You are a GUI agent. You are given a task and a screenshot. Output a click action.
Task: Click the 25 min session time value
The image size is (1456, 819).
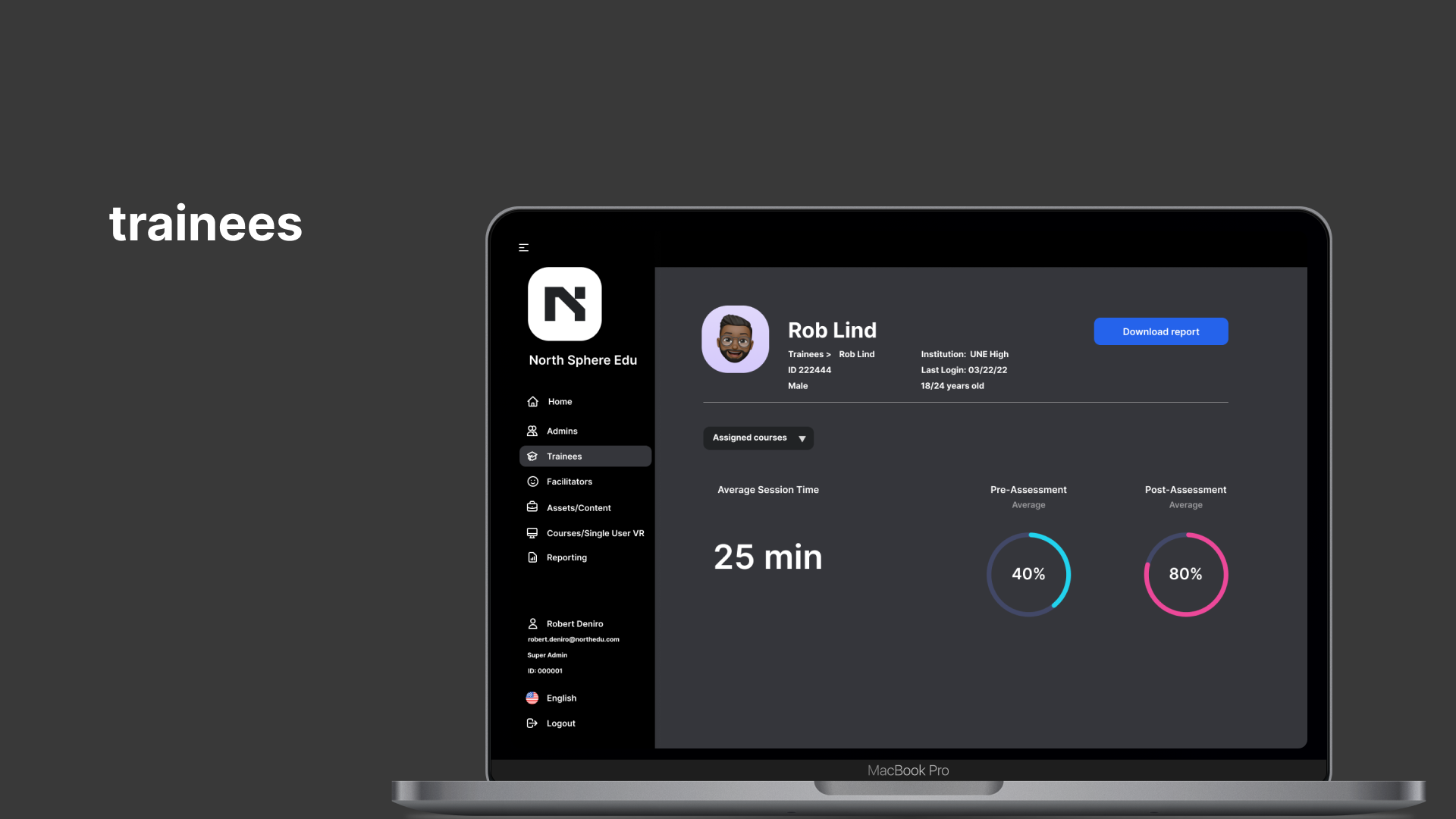coord(767,557)
